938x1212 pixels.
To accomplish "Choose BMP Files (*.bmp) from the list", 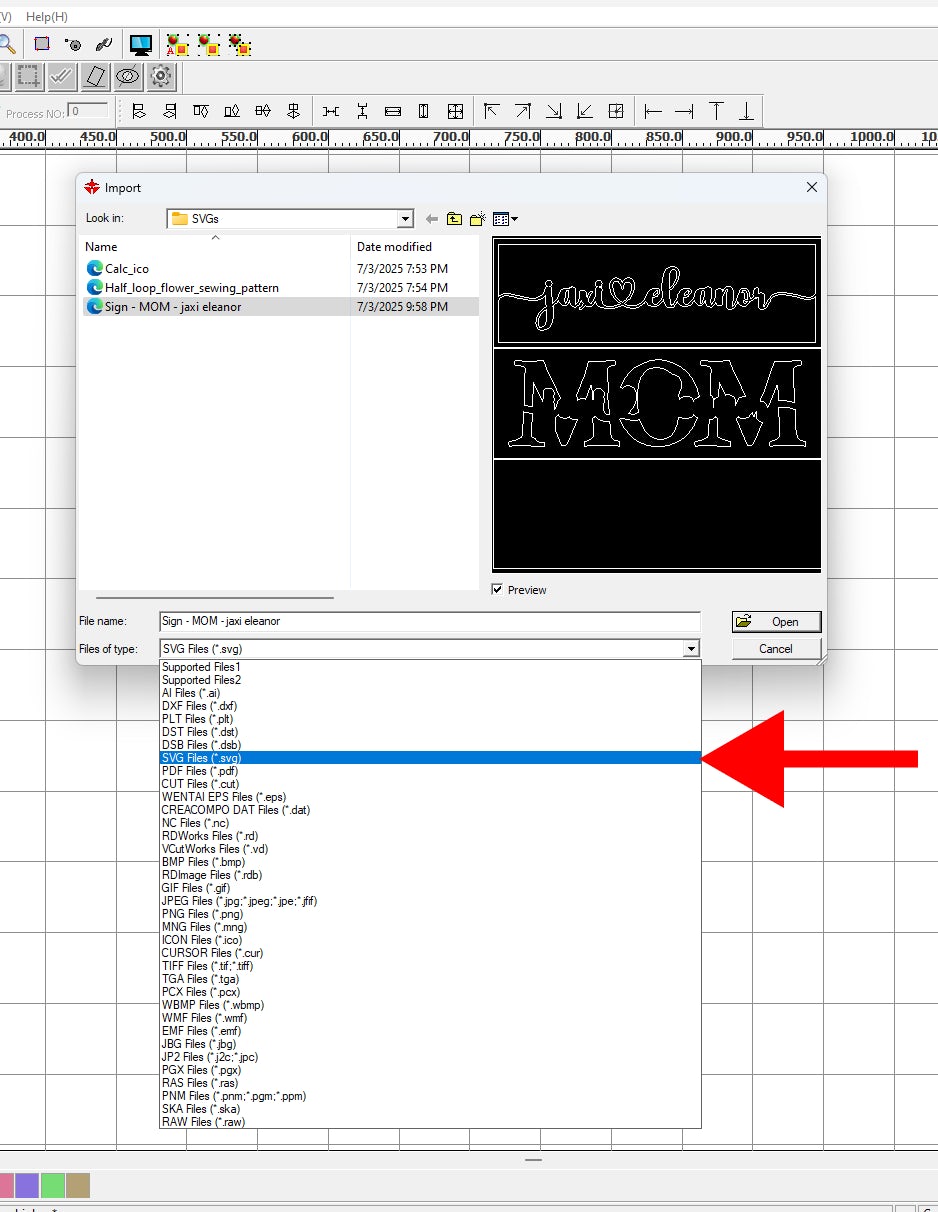I will pos(430,862).
